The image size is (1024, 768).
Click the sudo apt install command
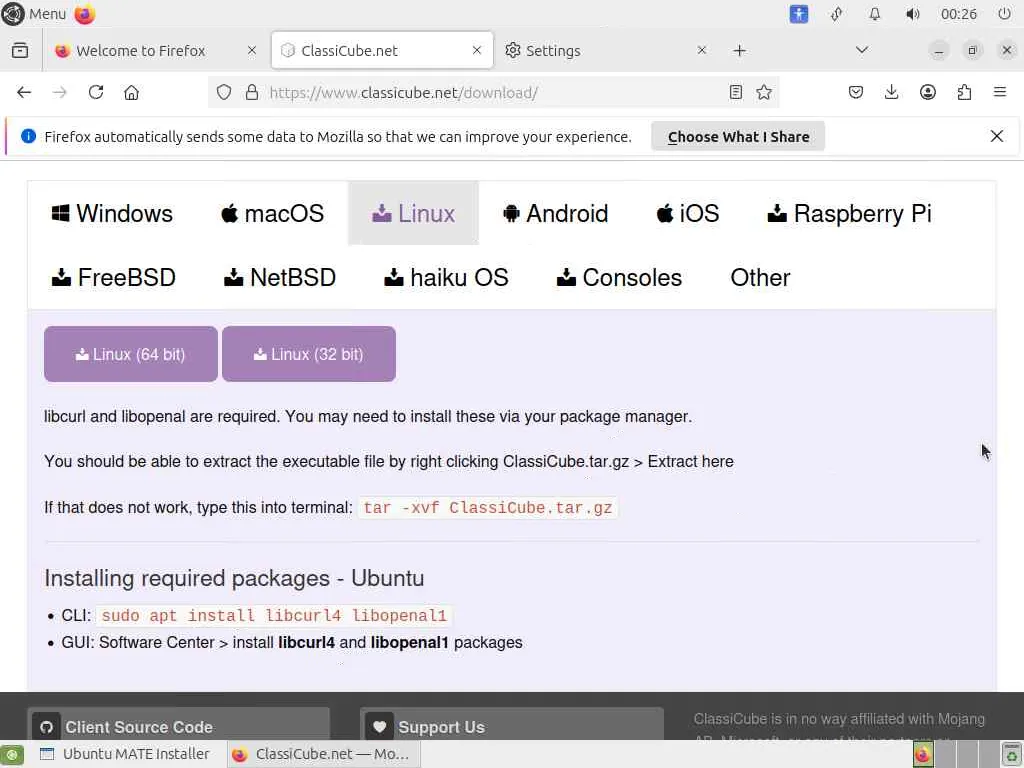click(274, 616)
